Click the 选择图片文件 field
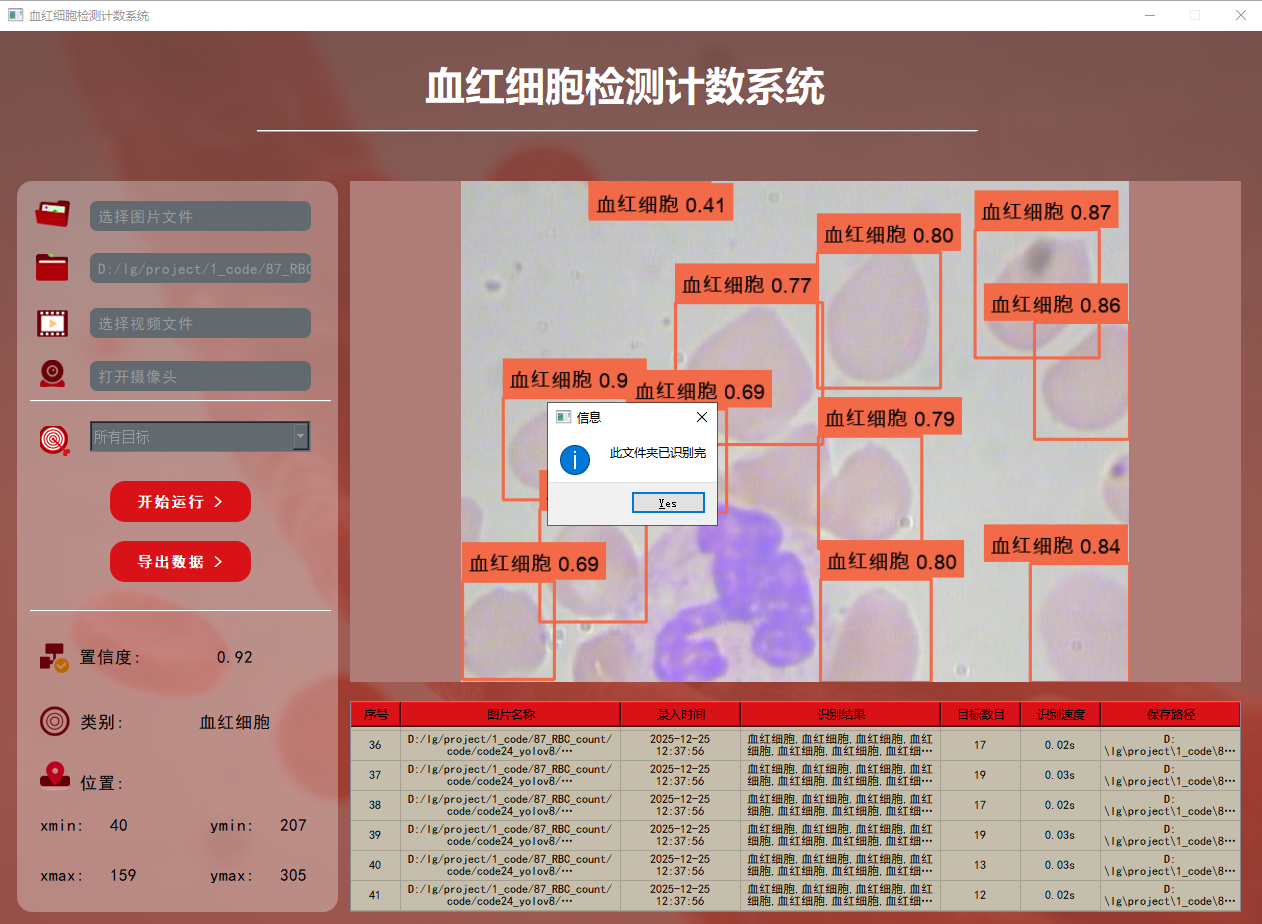This screenshot has height=924, width=1262. click(x=200, y=216)
